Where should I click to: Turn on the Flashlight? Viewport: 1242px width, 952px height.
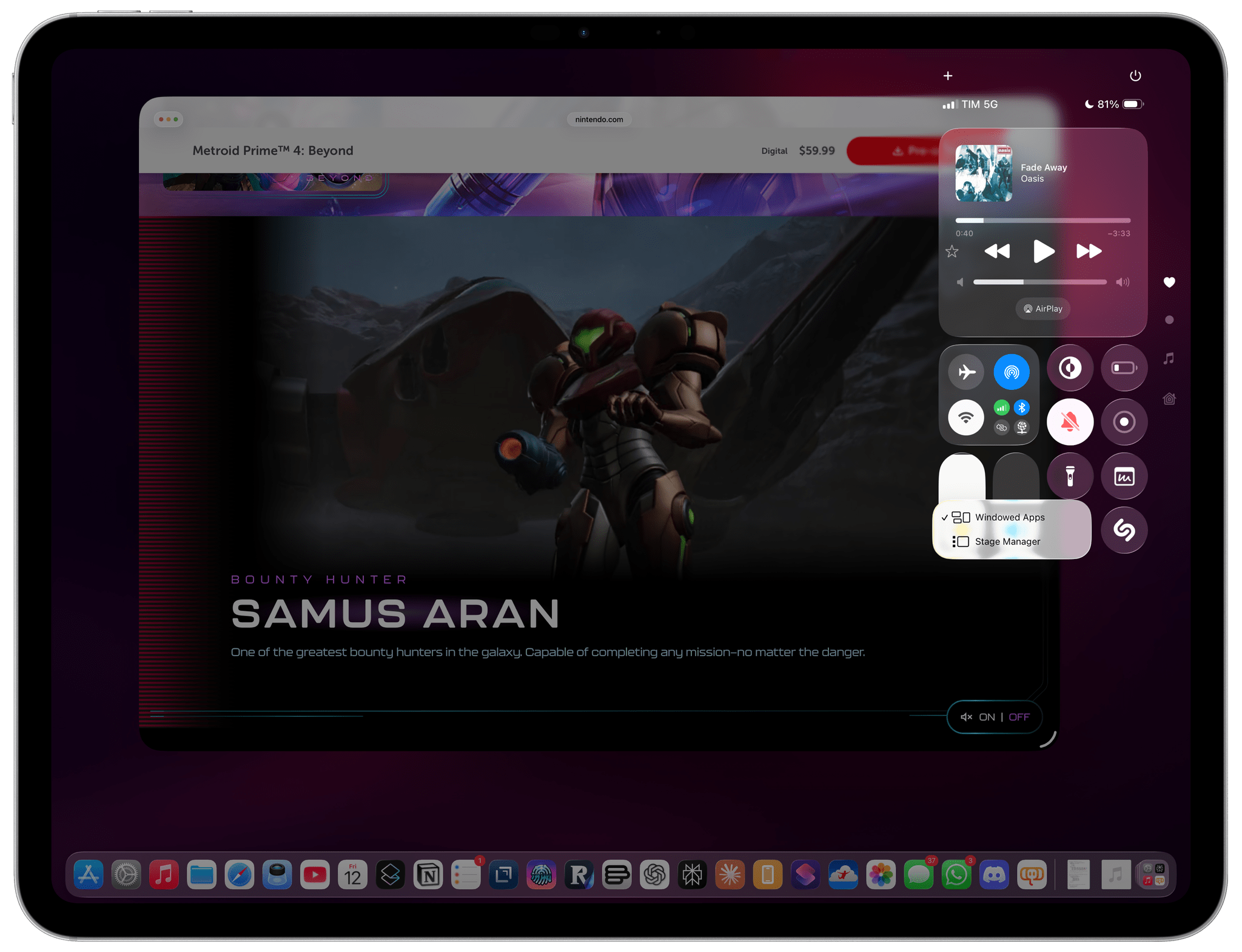1071,476
